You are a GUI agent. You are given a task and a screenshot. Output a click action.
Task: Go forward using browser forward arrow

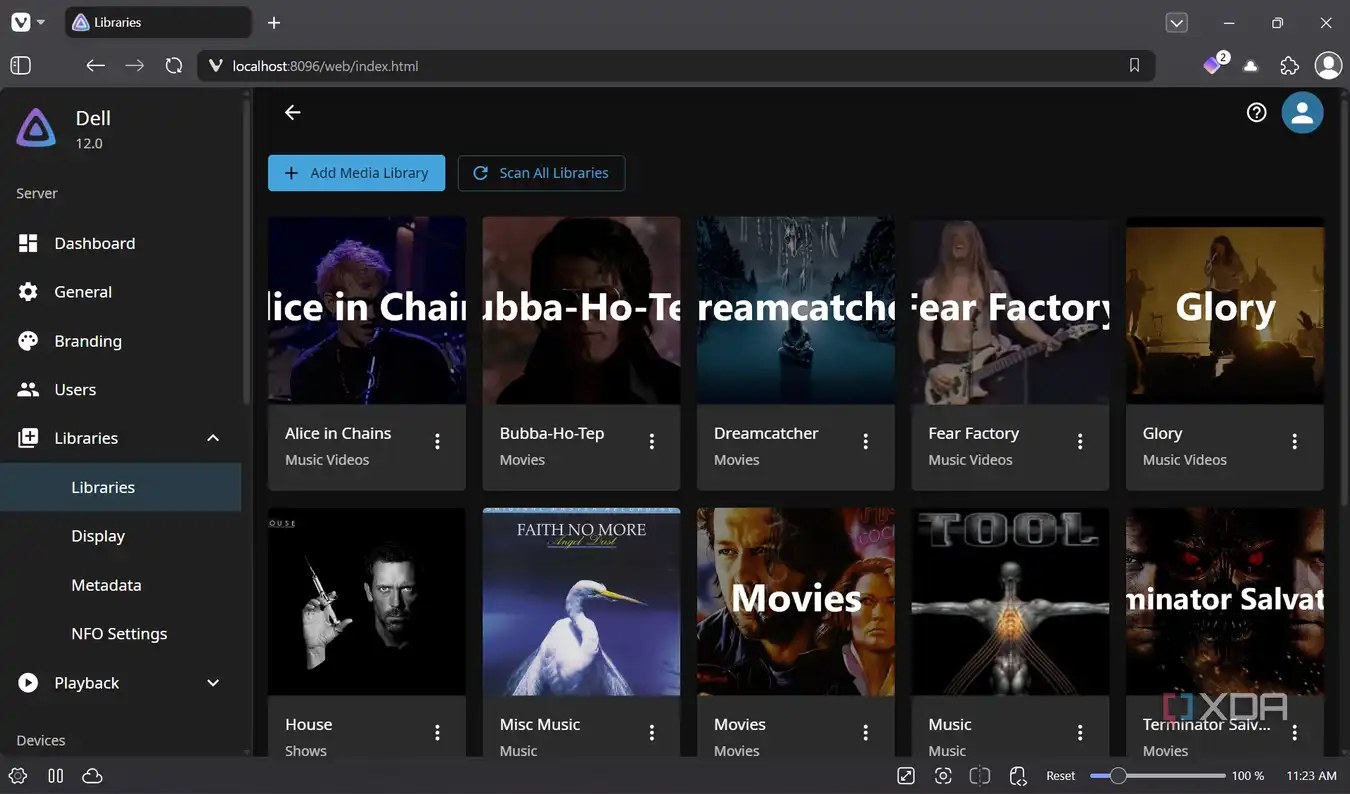point(135,65)
